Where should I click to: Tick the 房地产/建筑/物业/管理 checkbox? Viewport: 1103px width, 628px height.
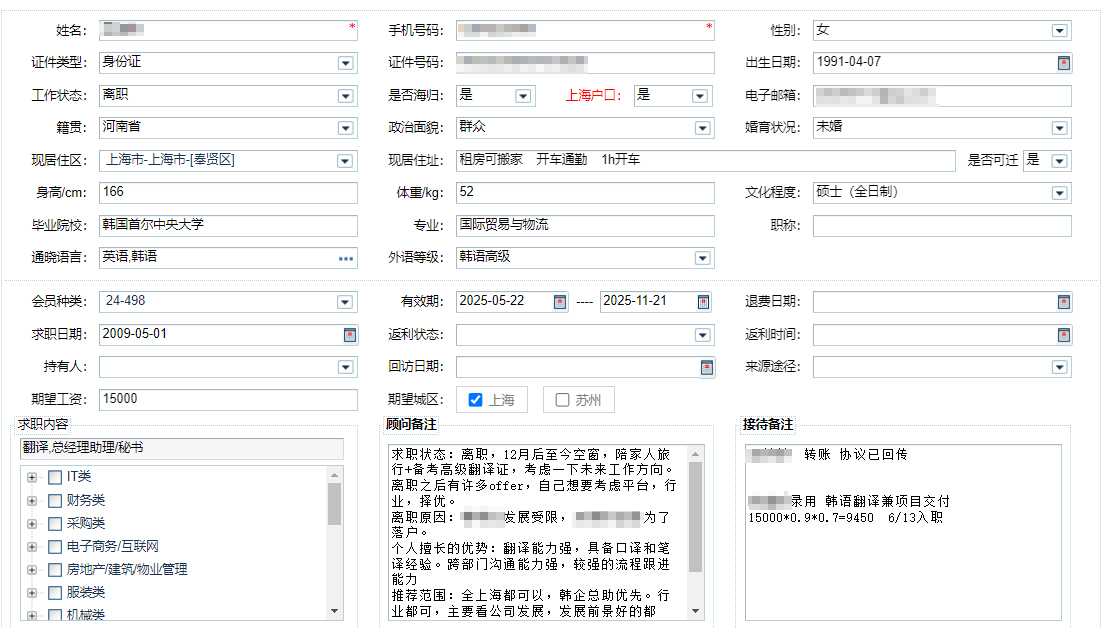point(55,570)
